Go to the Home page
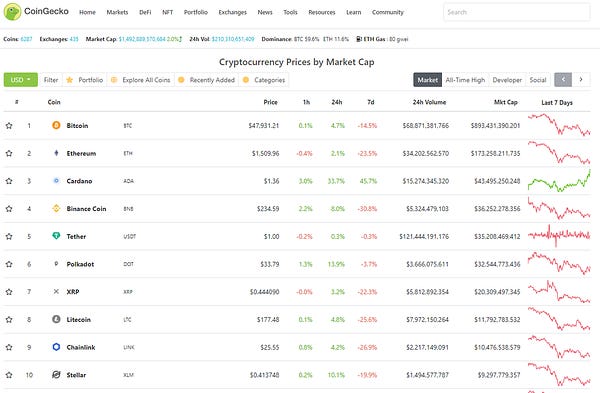The width and height of the screenshot is (600, 393). 87,12
